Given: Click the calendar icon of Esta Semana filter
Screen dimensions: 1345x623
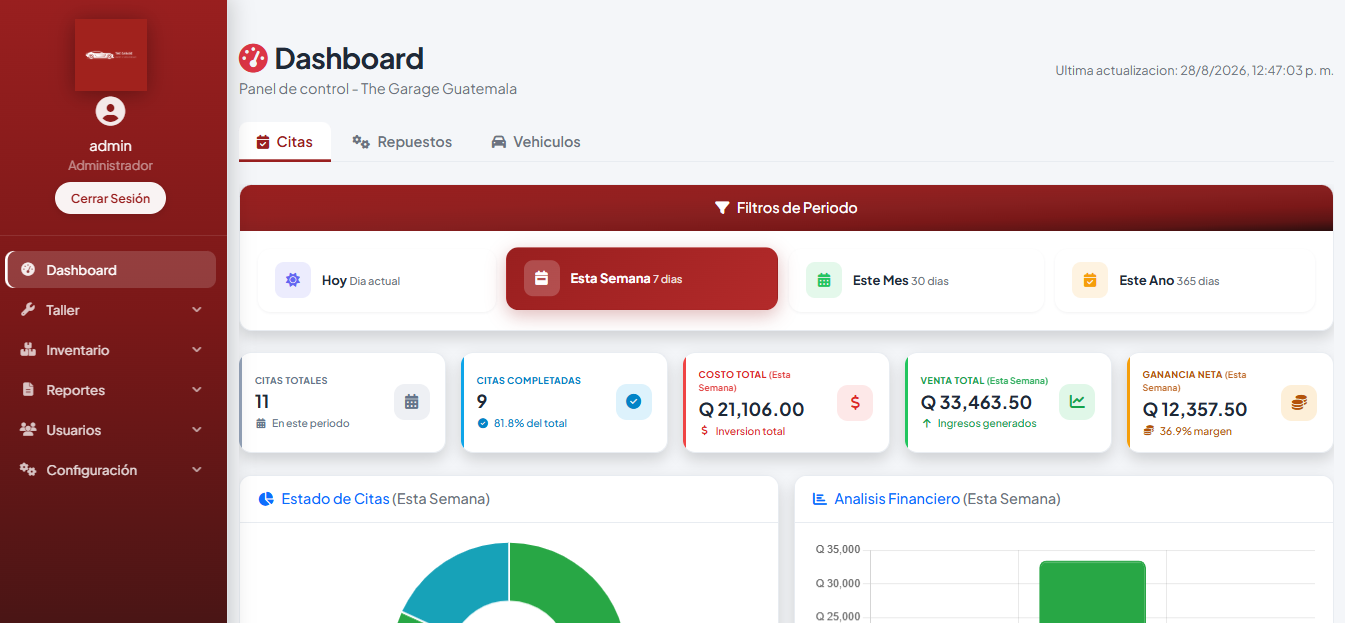Looking at the screenshot, I should 542,279.
